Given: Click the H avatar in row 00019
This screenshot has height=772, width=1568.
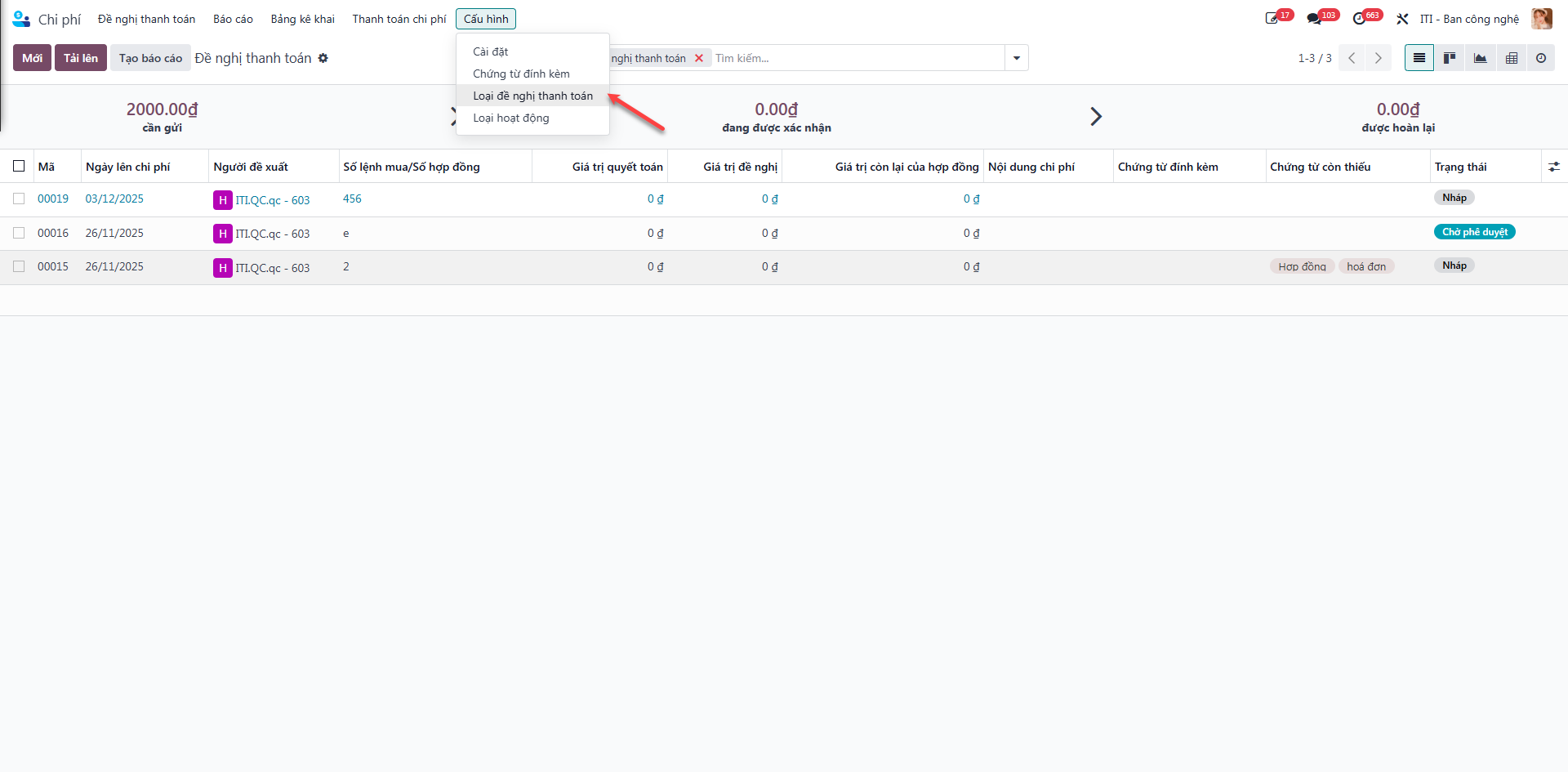Looking at the screenshot, I should [222, 200].
